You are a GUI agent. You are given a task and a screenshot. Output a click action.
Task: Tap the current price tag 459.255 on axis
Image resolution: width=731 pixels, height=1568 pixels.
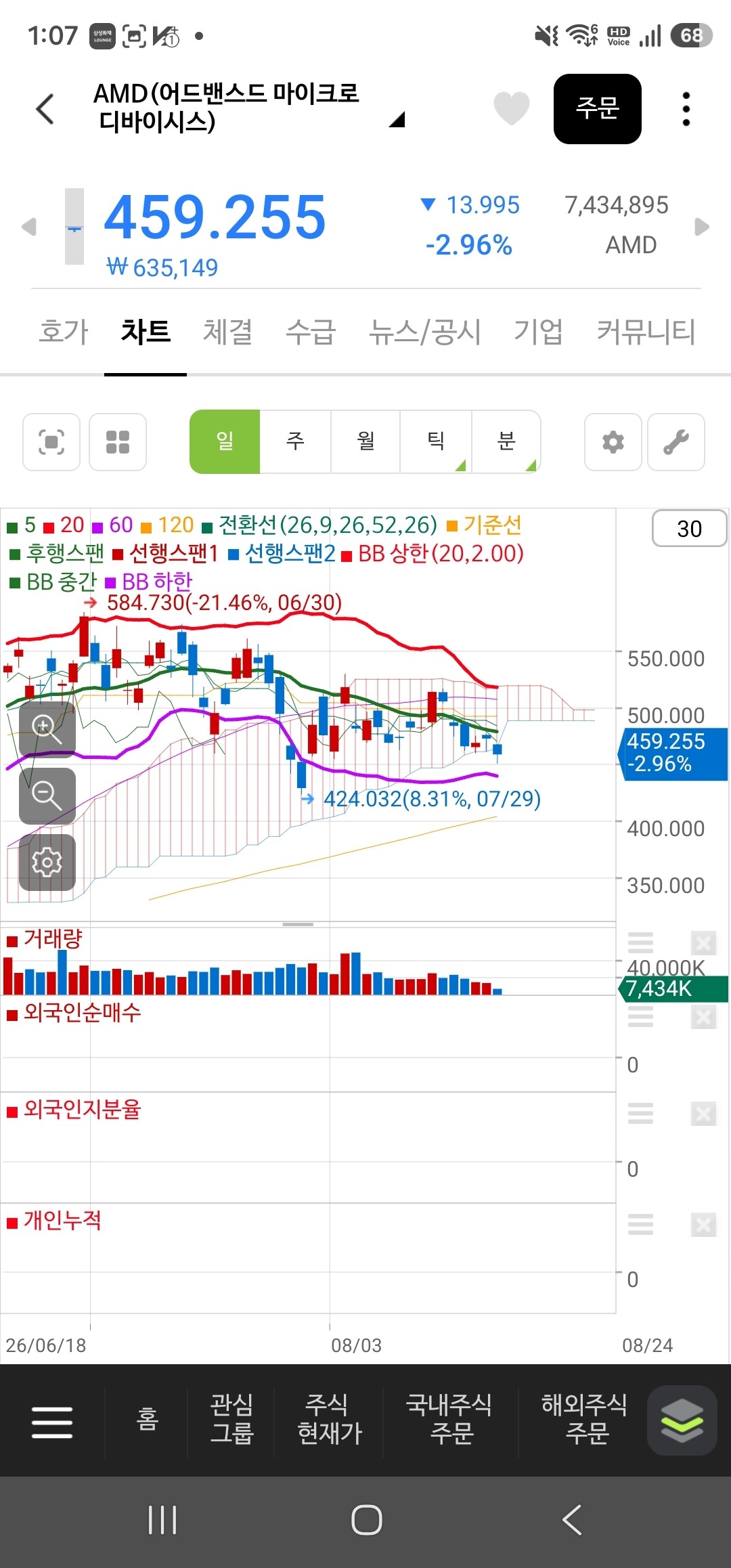(x=674, y=753)
